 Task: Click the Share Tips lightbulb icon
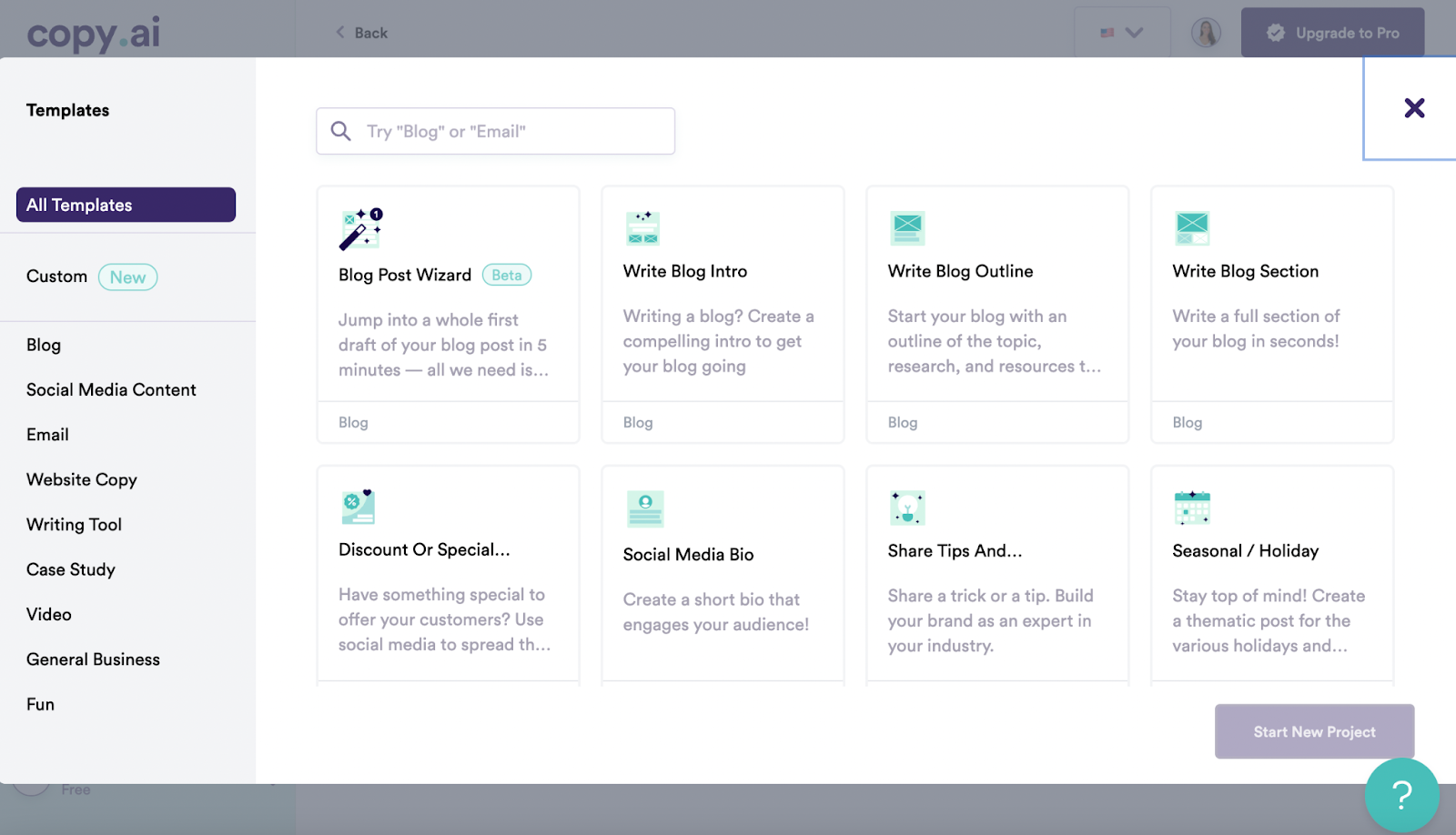pos(907,508)
